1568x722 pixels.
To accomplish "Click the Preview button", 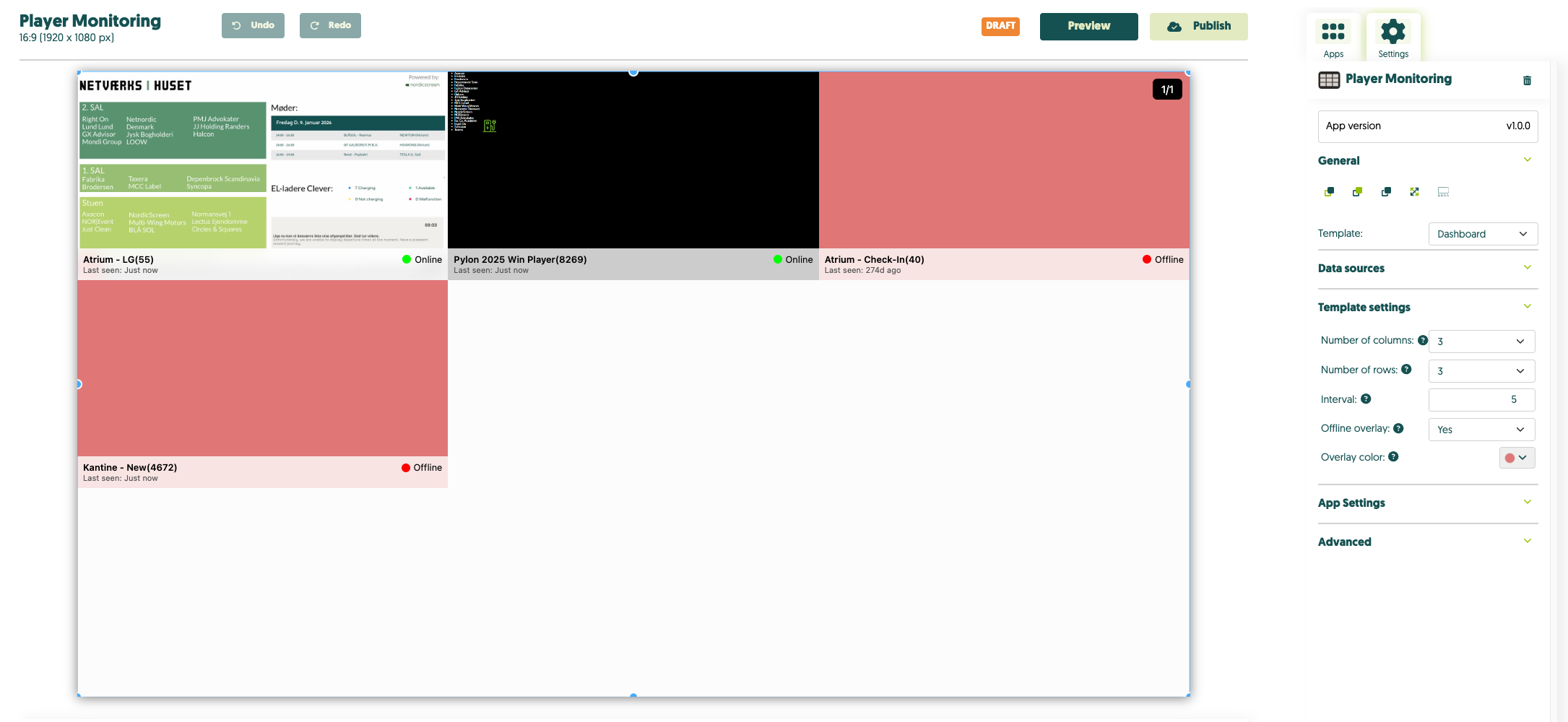I will pos(1088,26).
